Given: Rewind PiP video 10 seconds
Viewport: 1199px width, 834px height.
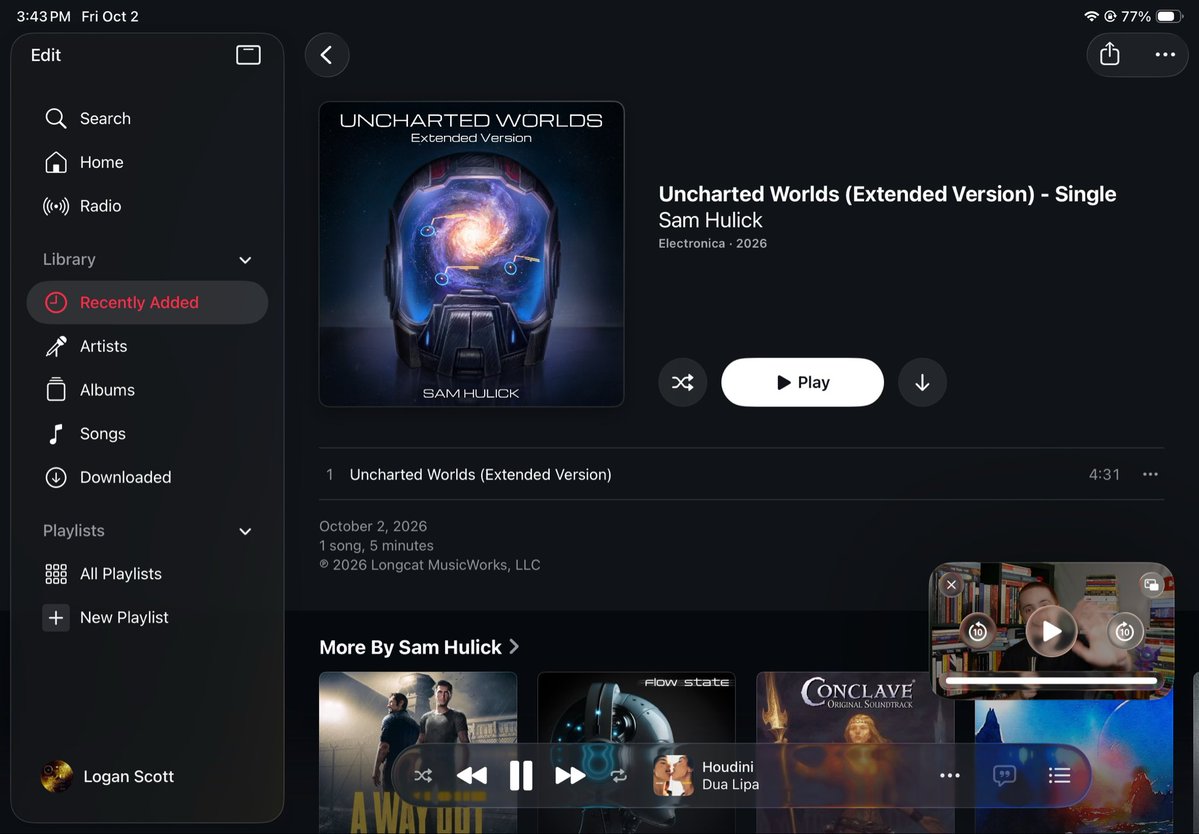Looking at the screenshot, I should coord(977,631).
